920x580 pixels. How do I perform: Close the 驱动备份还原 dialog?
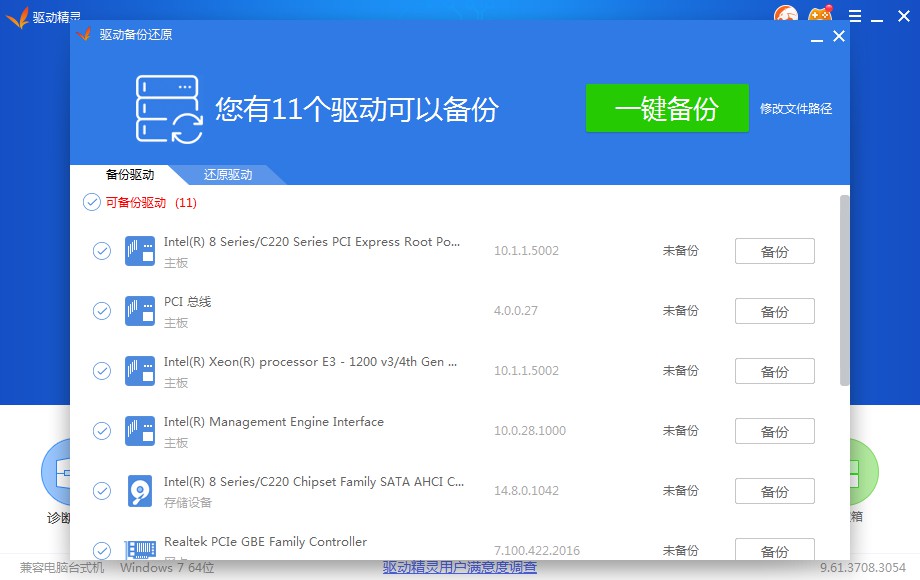coord(839,36)
